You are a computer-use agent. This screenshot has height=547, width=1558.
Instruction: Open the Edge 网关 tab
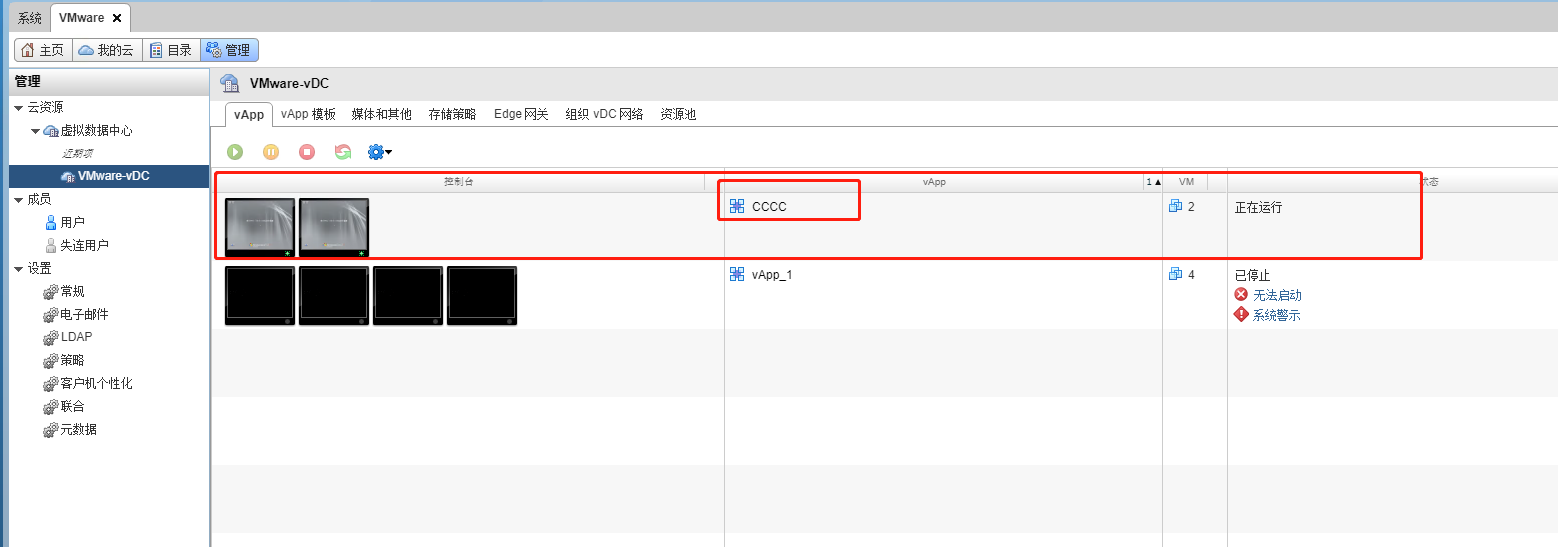pyautogui.click(x=521, y=114)
